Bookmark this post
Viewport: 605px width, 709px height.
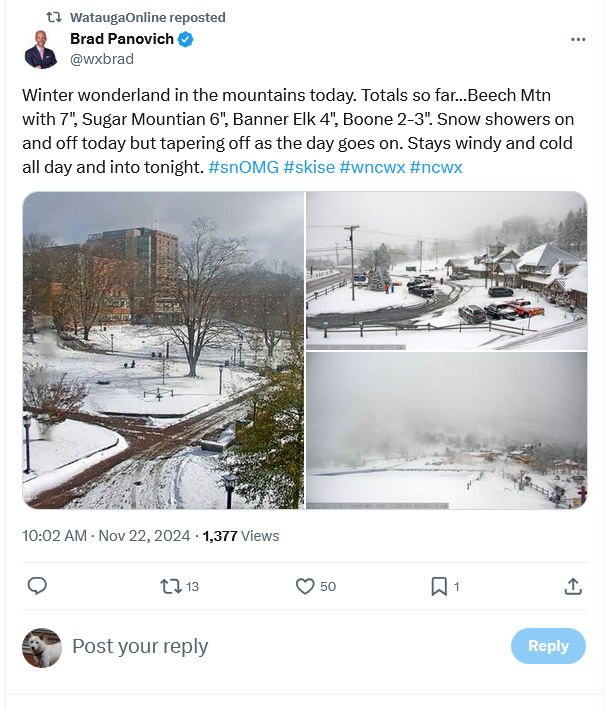point(438,586)
